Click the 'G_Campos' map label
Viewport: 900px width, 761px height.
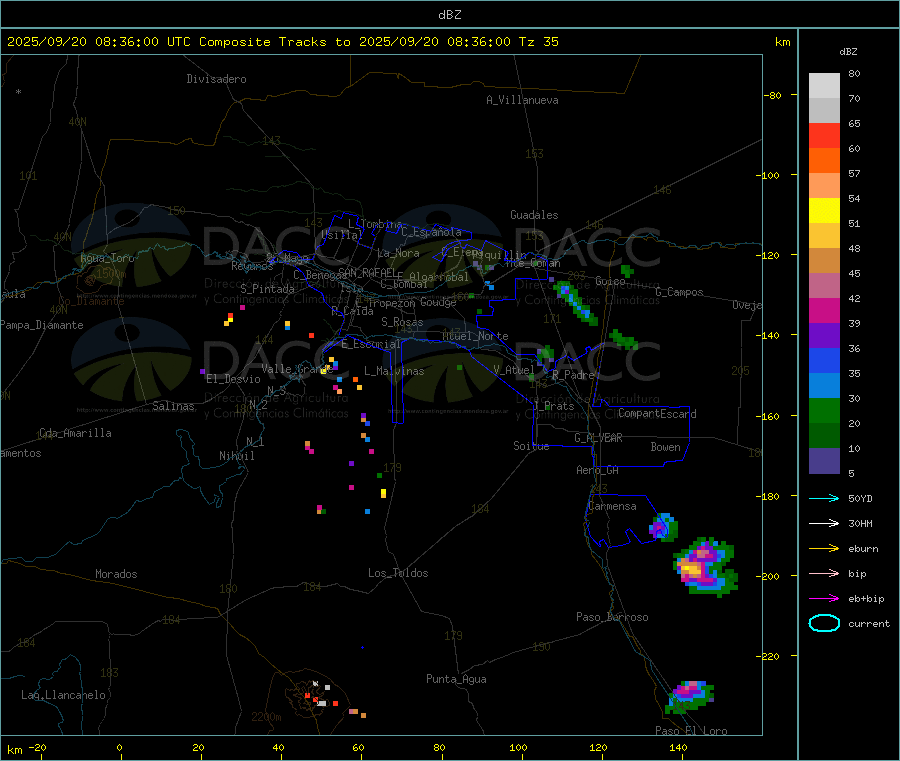[679, 292]
